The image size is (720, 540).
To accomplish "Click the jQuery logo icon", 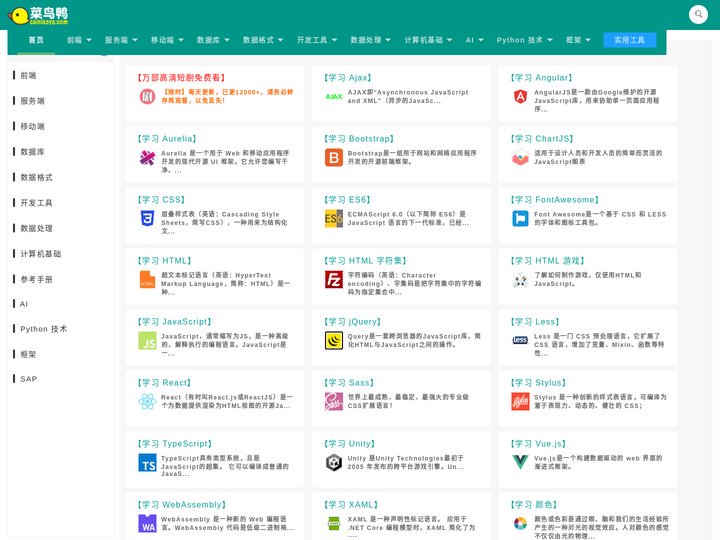I will [334, 341].
